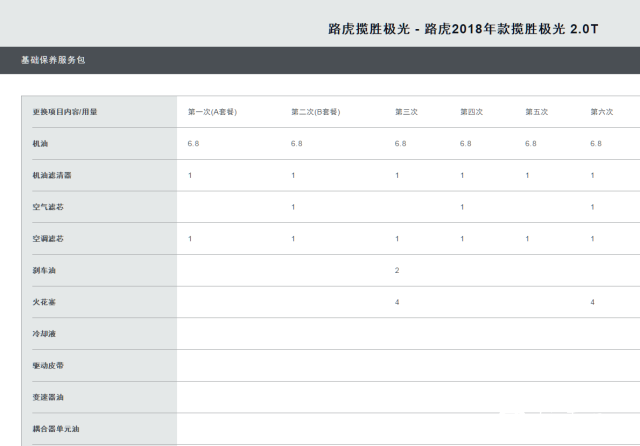Click the 第三次 column header
This screenshot has height=446, width=640.
click(405, 112)
